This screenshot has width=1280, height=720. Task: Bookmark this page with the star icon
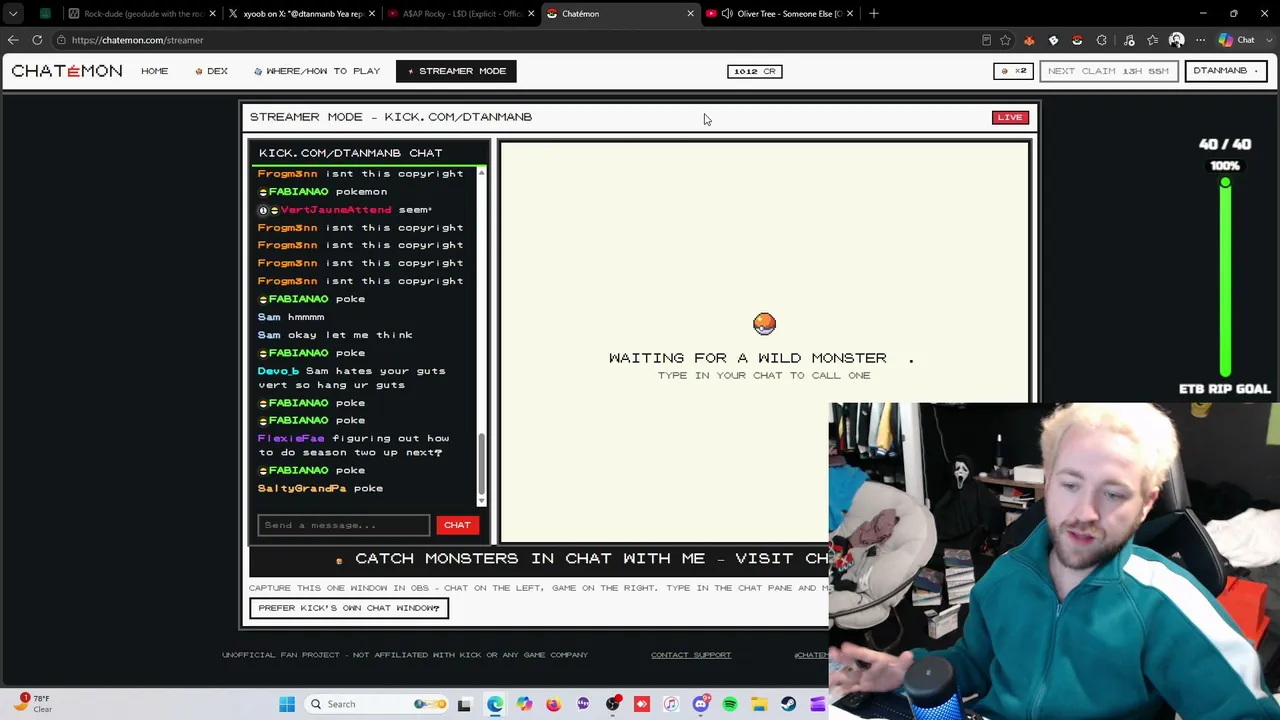coord(1005,40)
